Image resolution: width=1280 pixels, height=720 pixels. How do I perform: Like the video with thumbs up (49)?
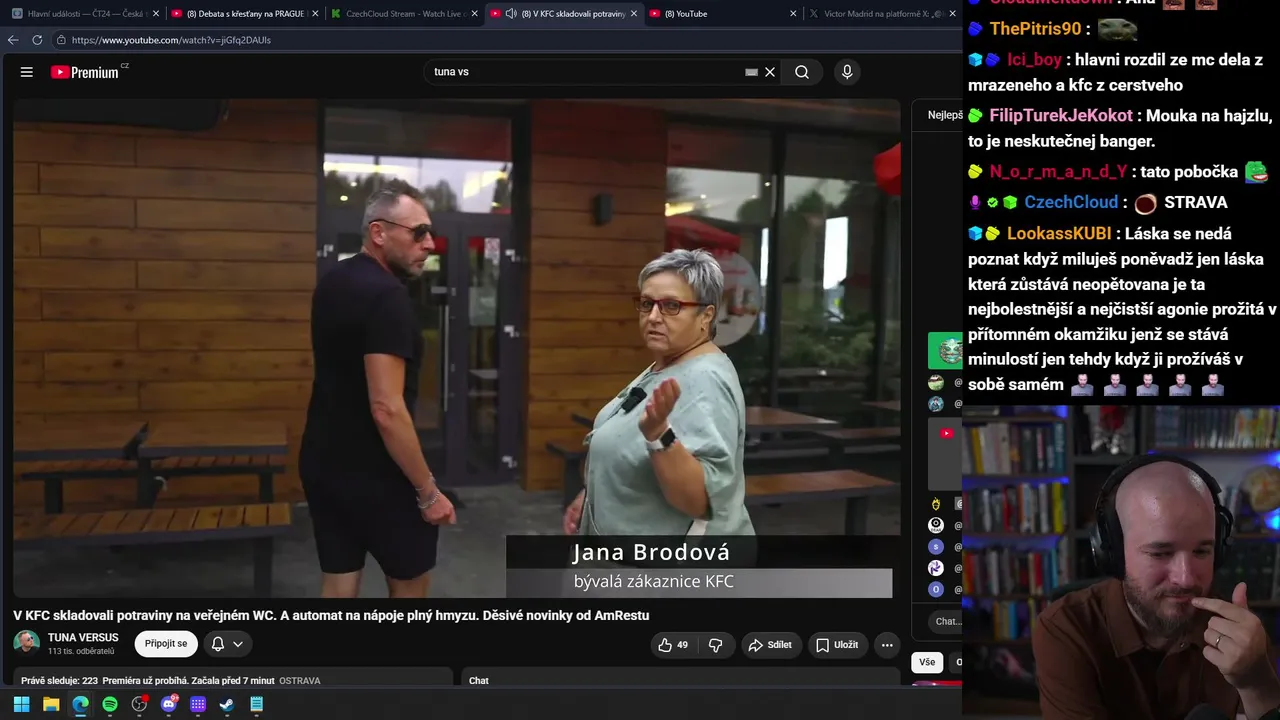[x=673, y=645]
